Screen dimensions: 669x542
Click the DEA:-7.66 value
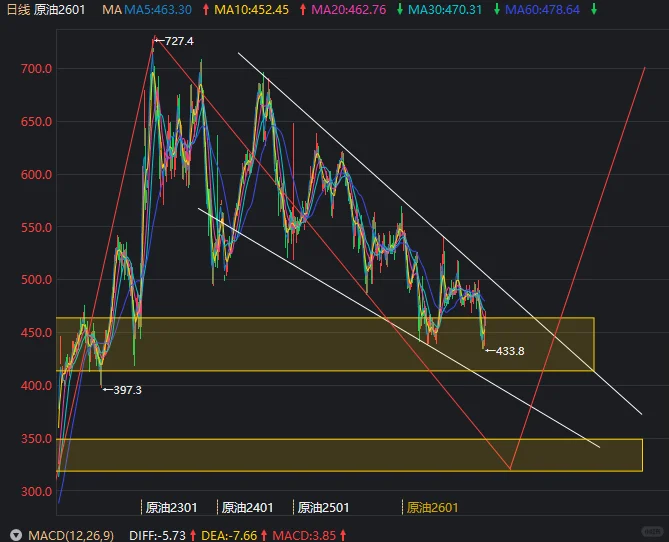(229, 536)
